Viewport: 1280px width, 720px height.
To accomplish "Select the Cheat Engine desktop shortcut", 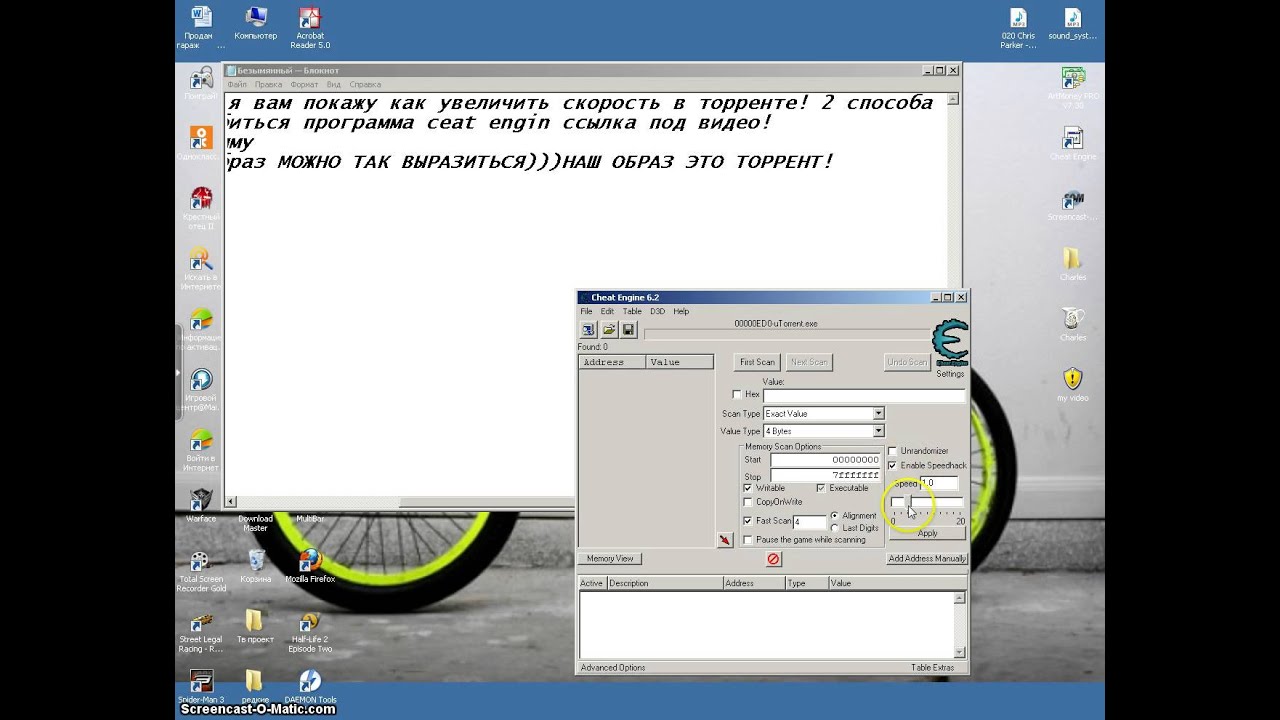I will [x=1073, y=138].
